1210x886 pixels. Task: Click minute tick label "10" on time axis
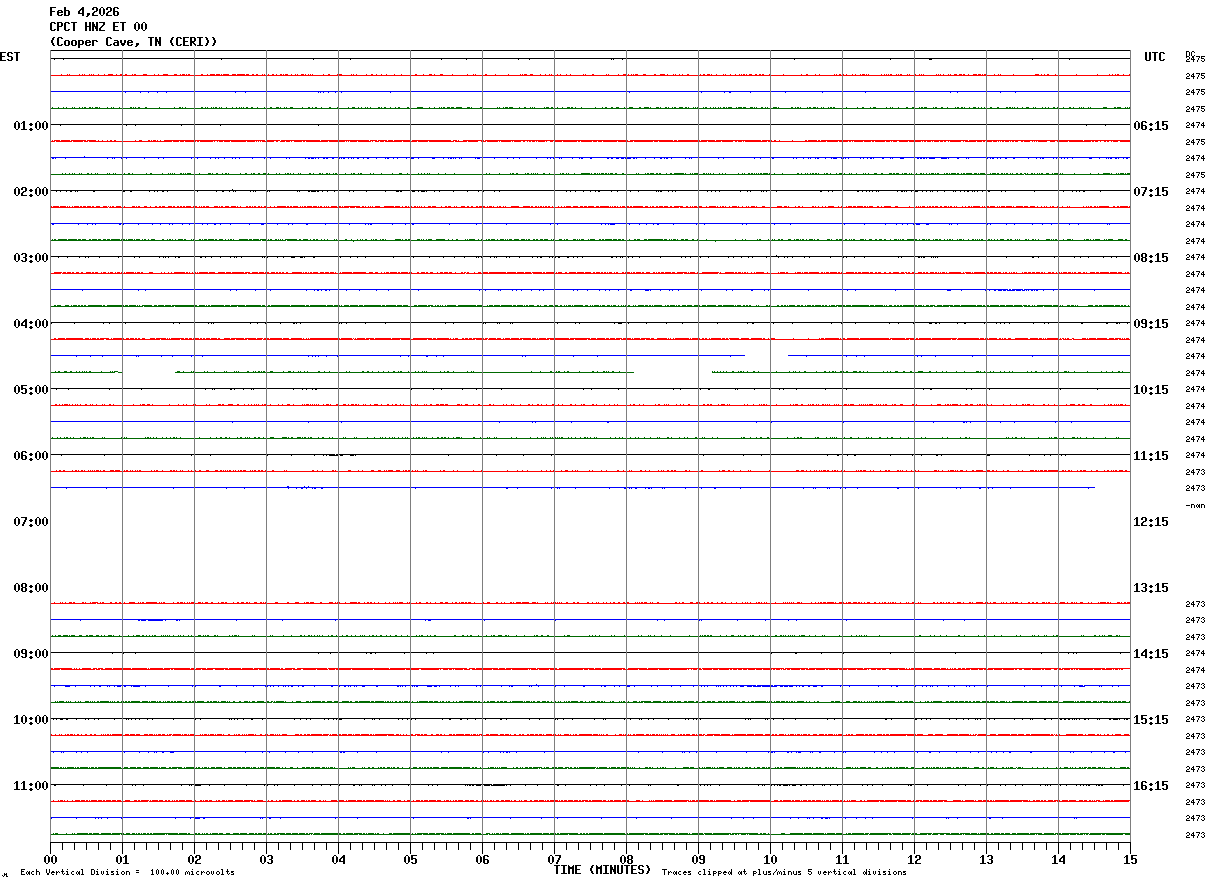[x=770, y=860]
